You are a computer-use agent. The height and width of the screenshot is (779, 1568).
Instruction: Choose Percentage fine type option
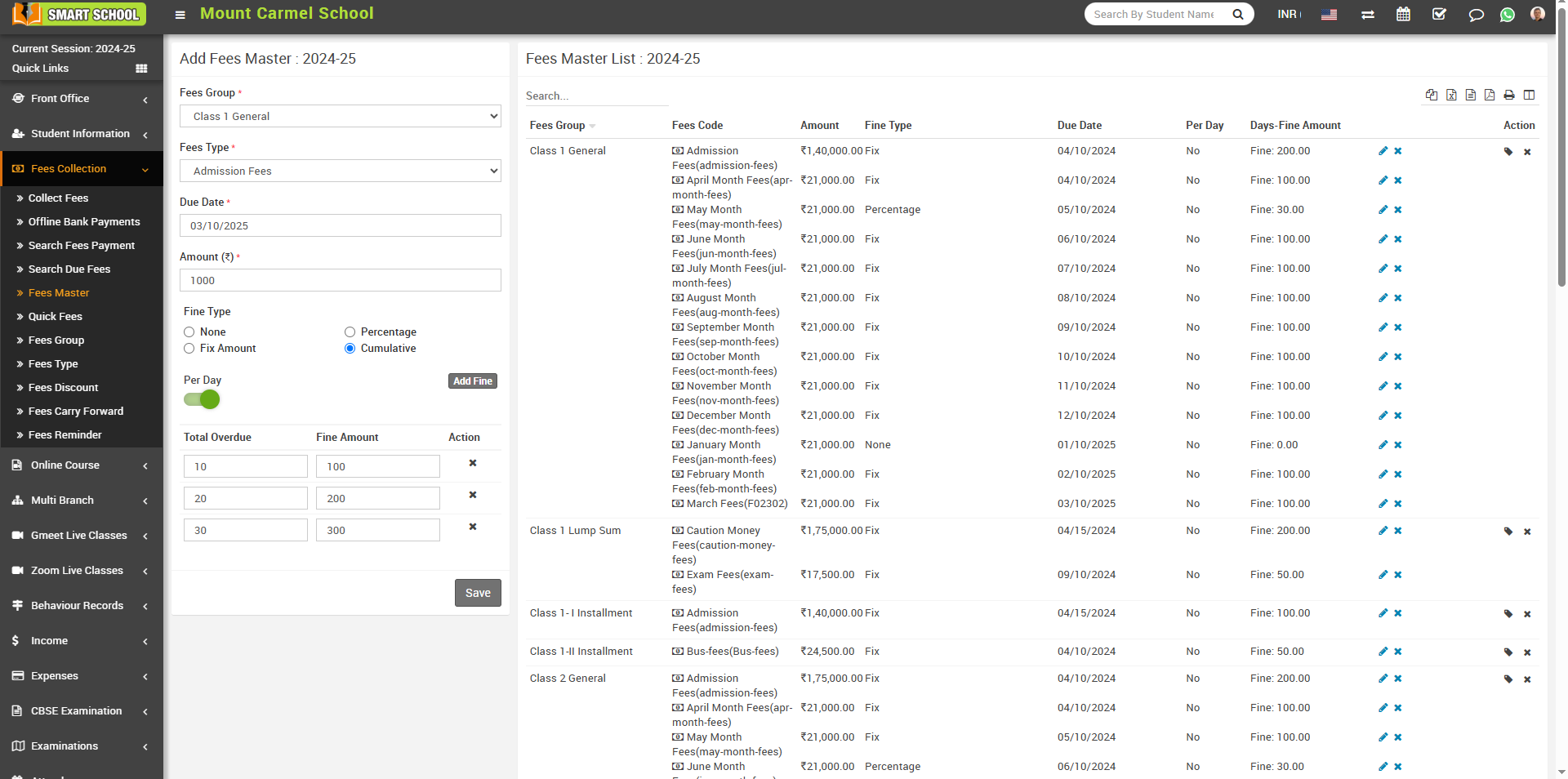[350, 332]
